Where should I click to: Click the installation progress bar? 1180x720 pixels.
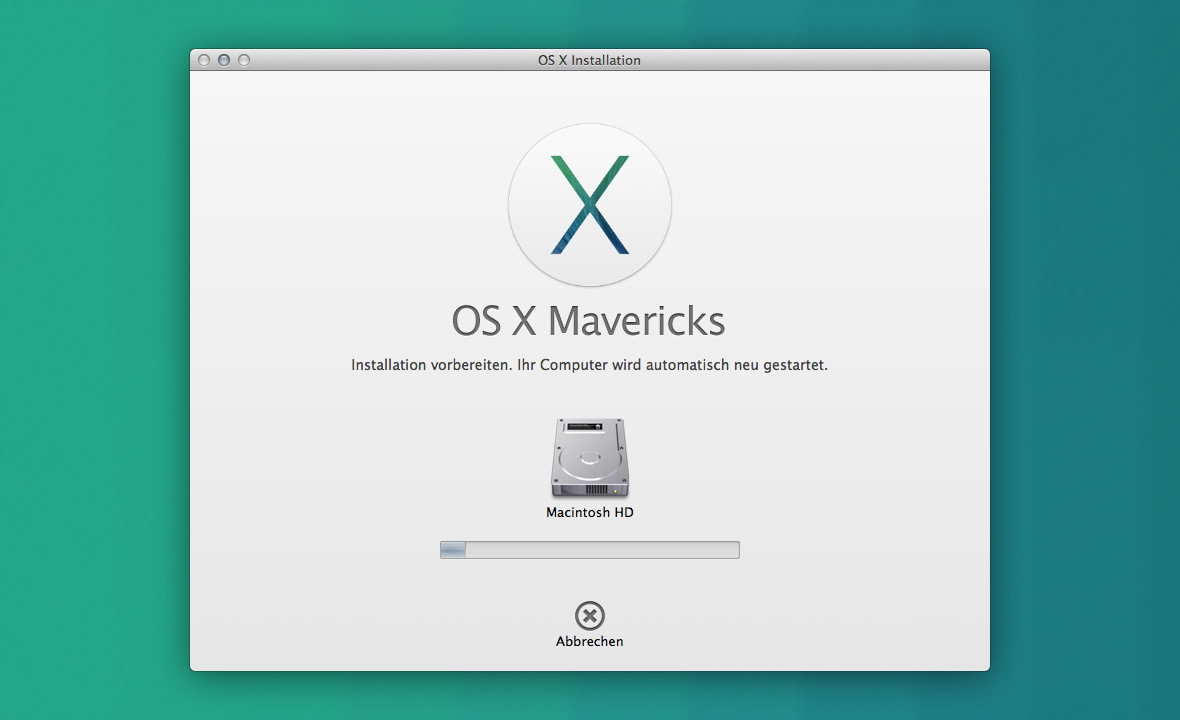589,550
